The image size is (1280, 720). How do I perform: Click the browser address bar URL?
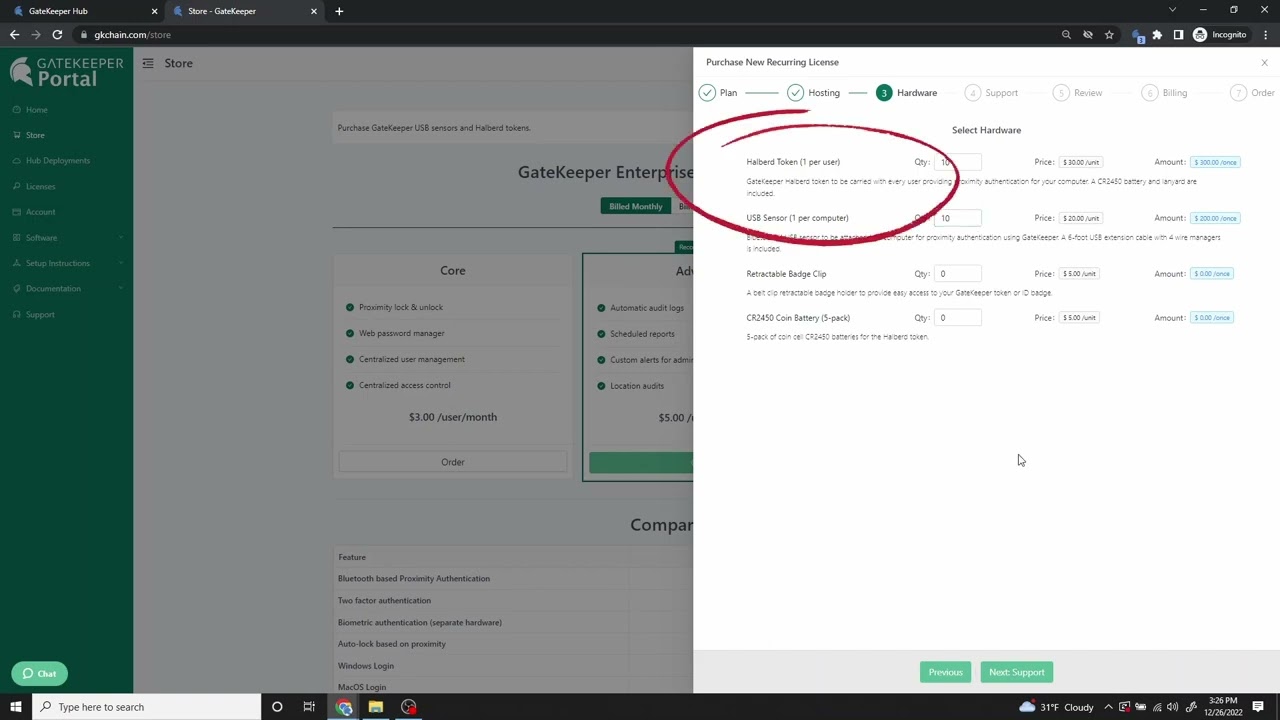(x=133, y=35)
